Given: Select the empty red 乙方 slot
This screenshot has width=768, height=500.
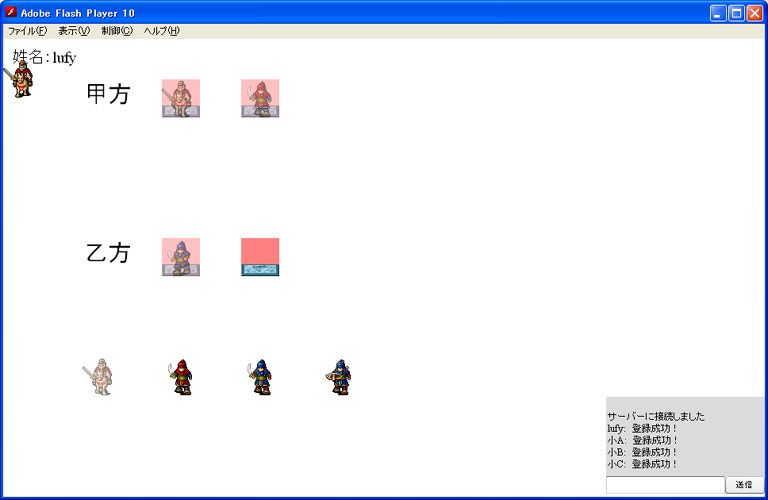Looking at the screenshot, I should click(x=260, y=257).
